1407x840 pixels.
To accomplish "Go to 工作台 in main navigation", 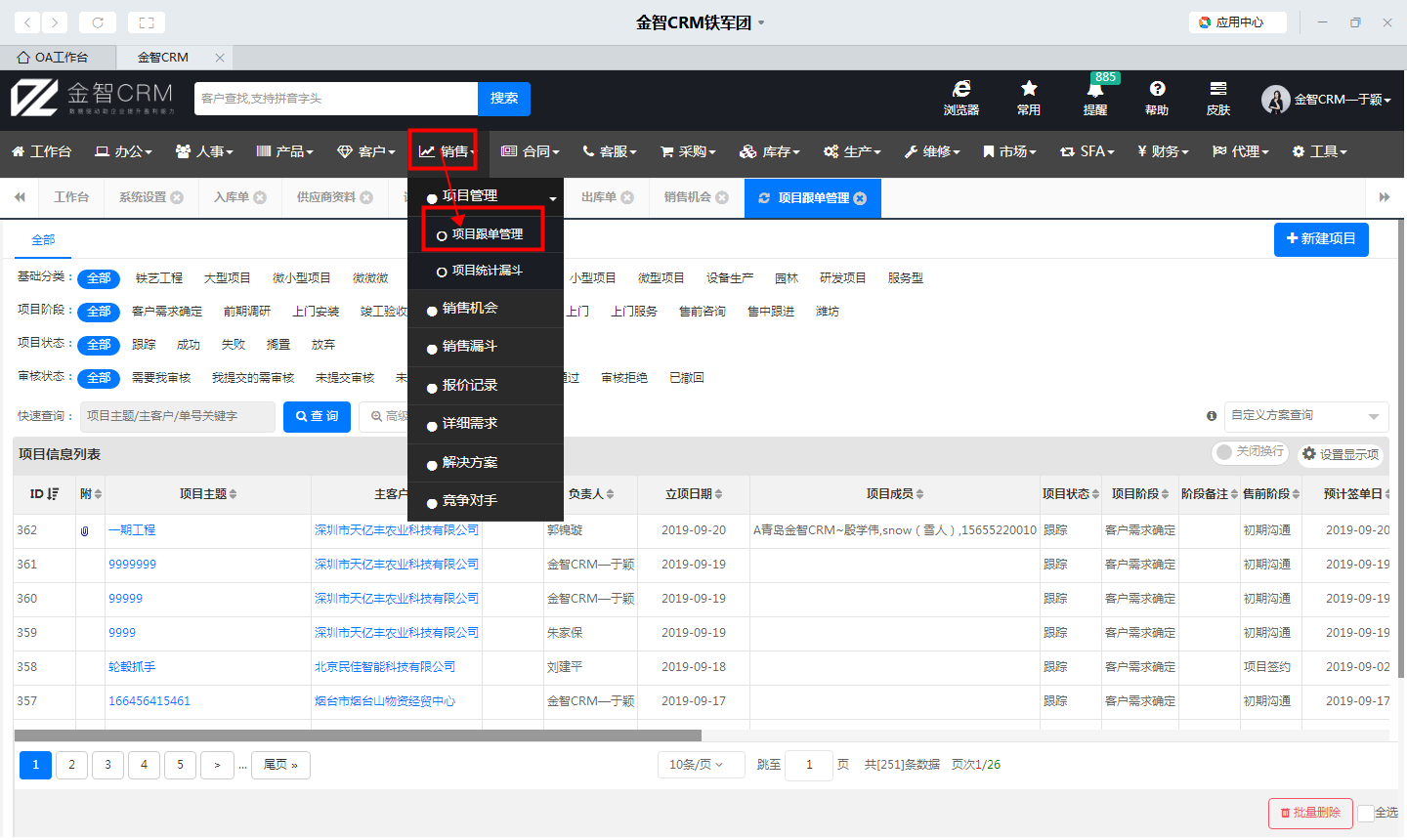I will point(41,151).
